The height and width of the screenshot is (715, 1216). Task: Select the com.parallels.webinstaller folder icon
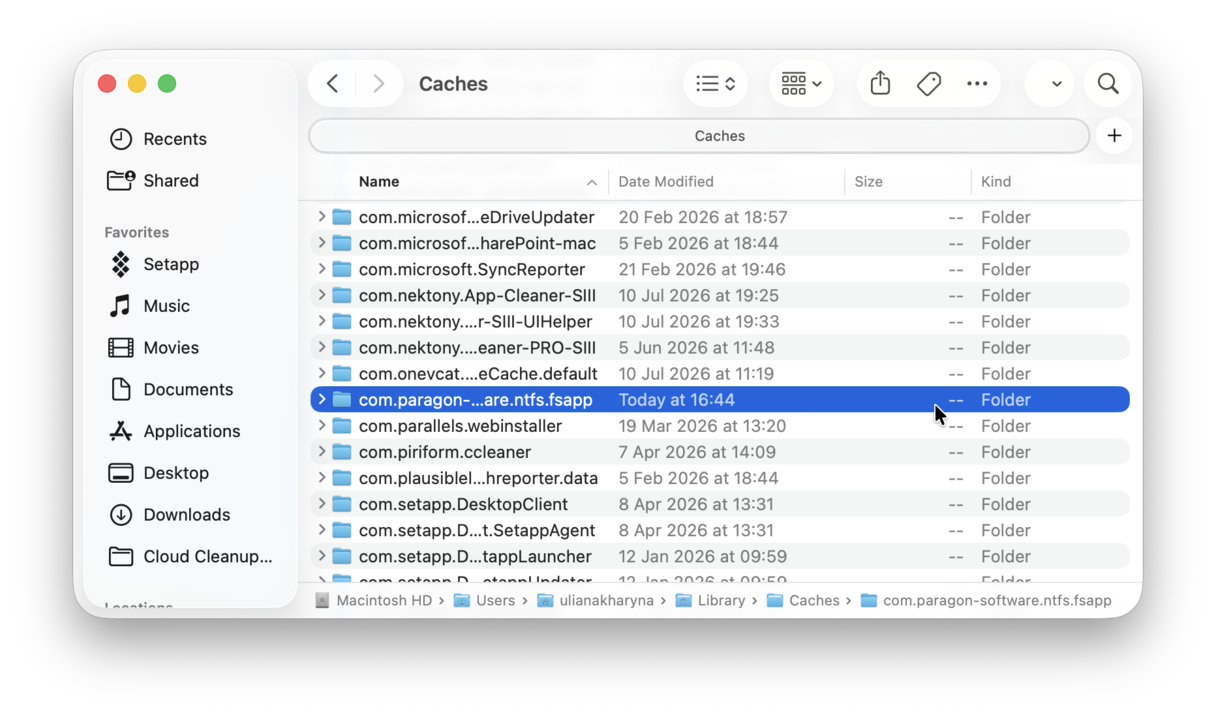(x=342, y=426)
